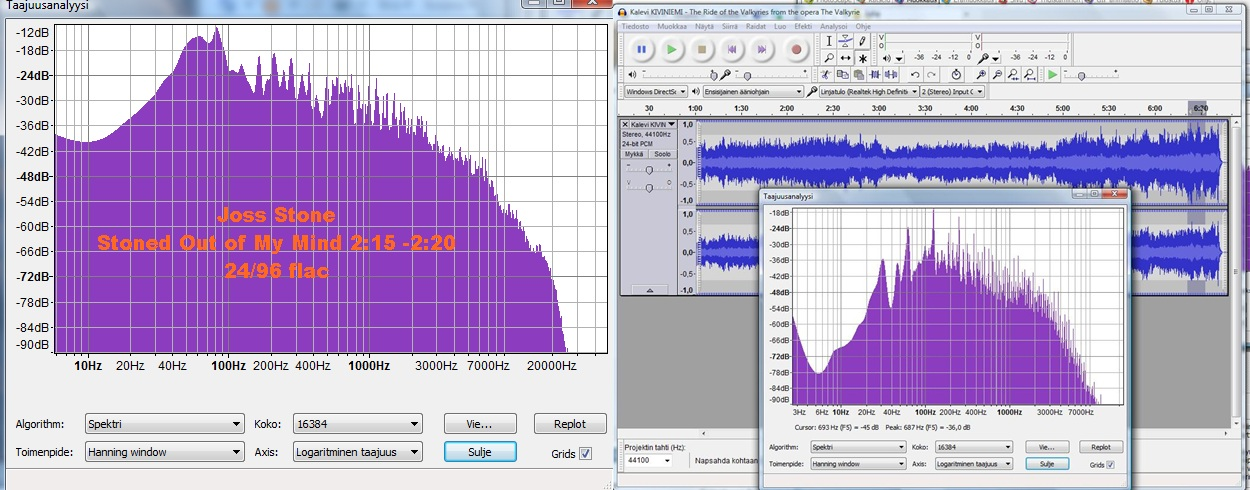Image resolution: width=1250 pixels, height=490 pixels.
Task: Redo the last undone edit
Action: coord(931,75)
